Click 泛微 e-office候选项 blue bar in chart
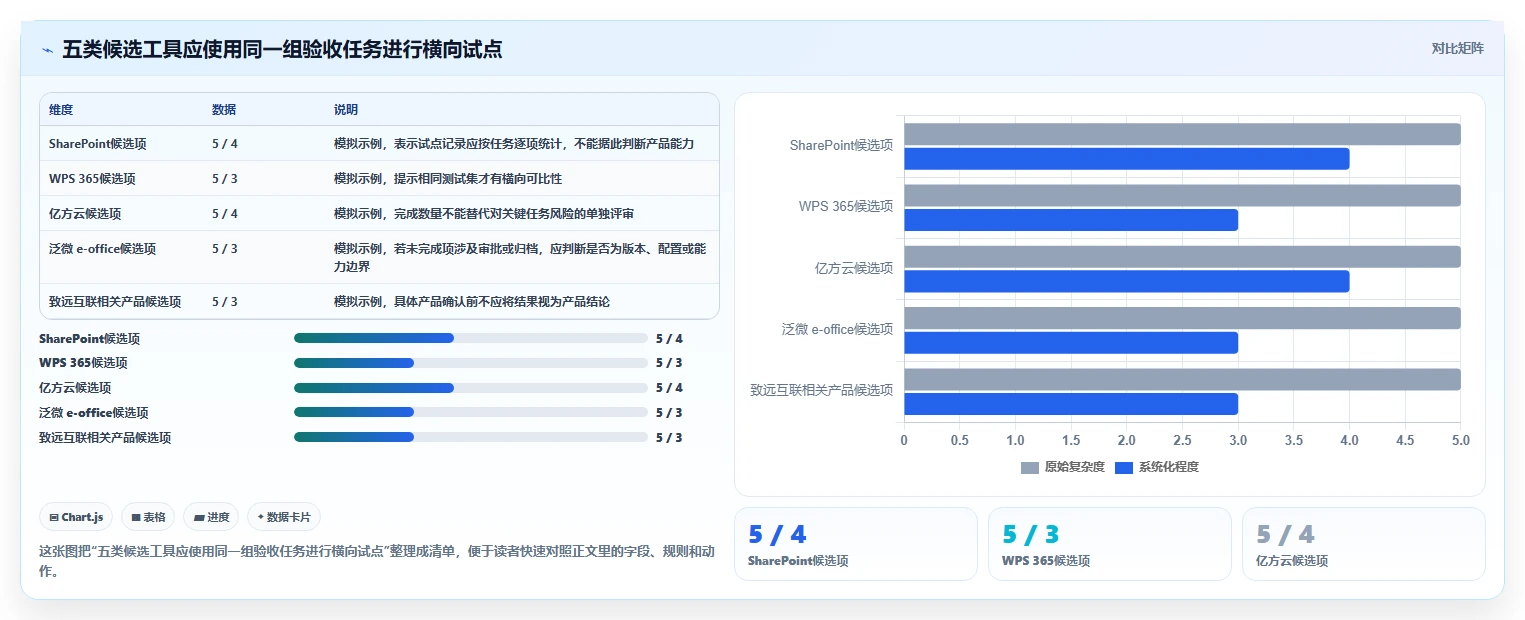This screenshot has height=620, width=1525. pyautogui.click(x=1071, y=343)
